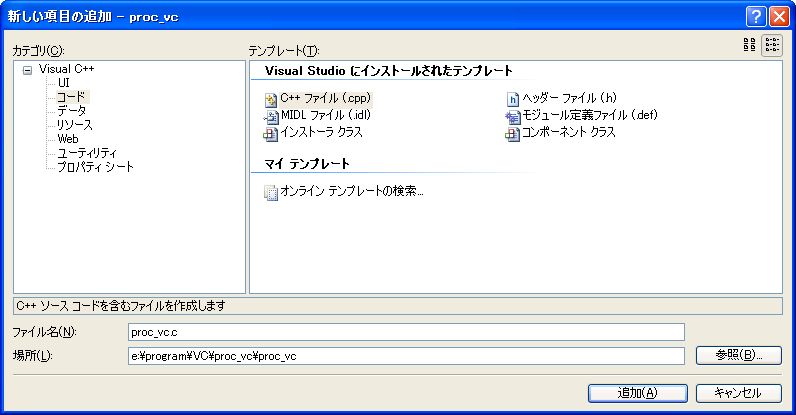Click the help question mark button
The width and height of the screenshot is (796, 415).
(x=755, y=17)
